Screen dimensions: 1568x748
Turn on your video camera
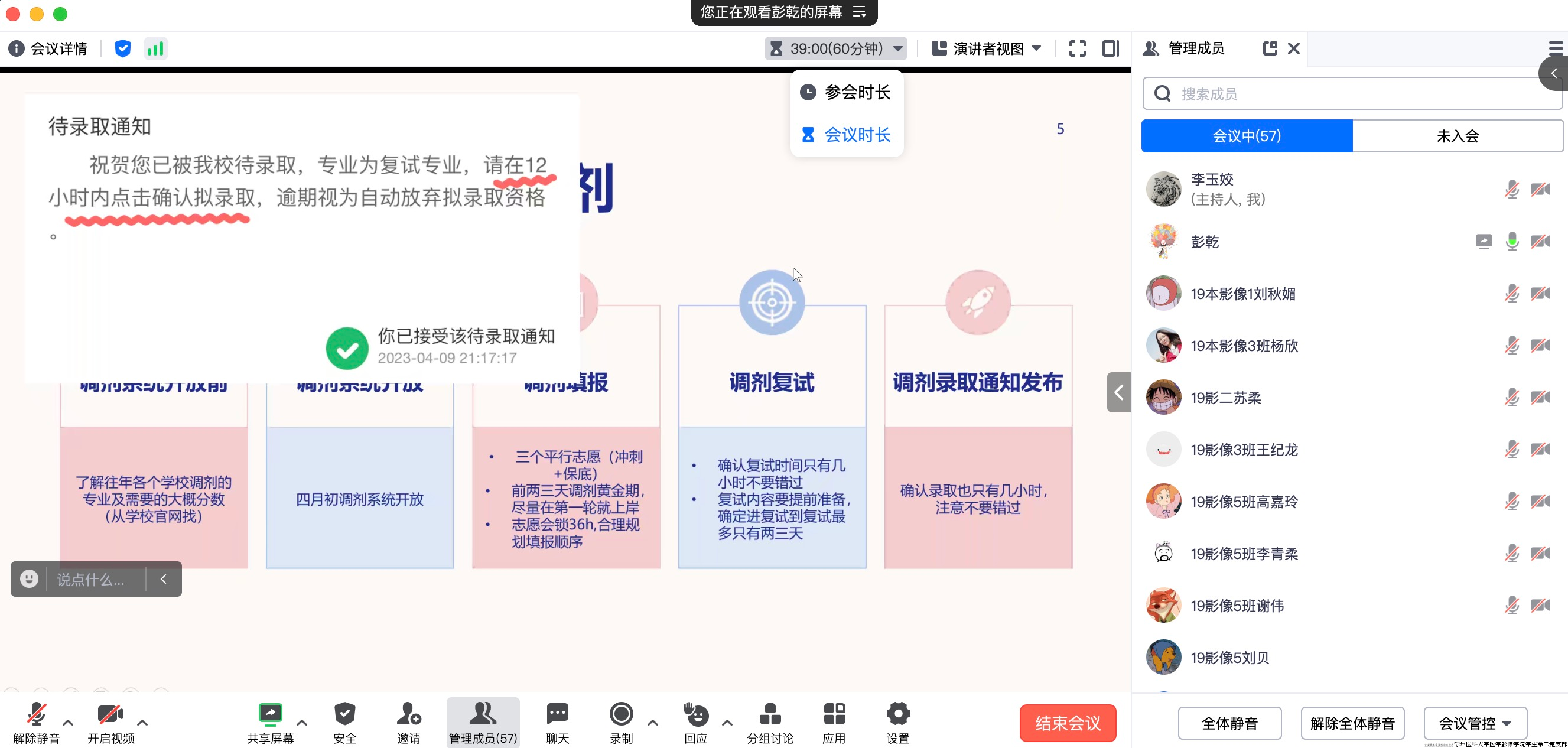pos(110,714)
